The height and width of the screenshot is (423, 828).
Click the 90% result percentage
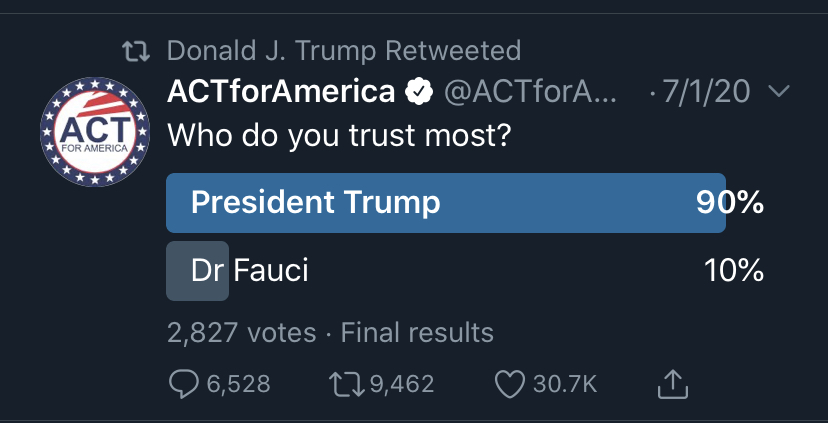[730, 203]
